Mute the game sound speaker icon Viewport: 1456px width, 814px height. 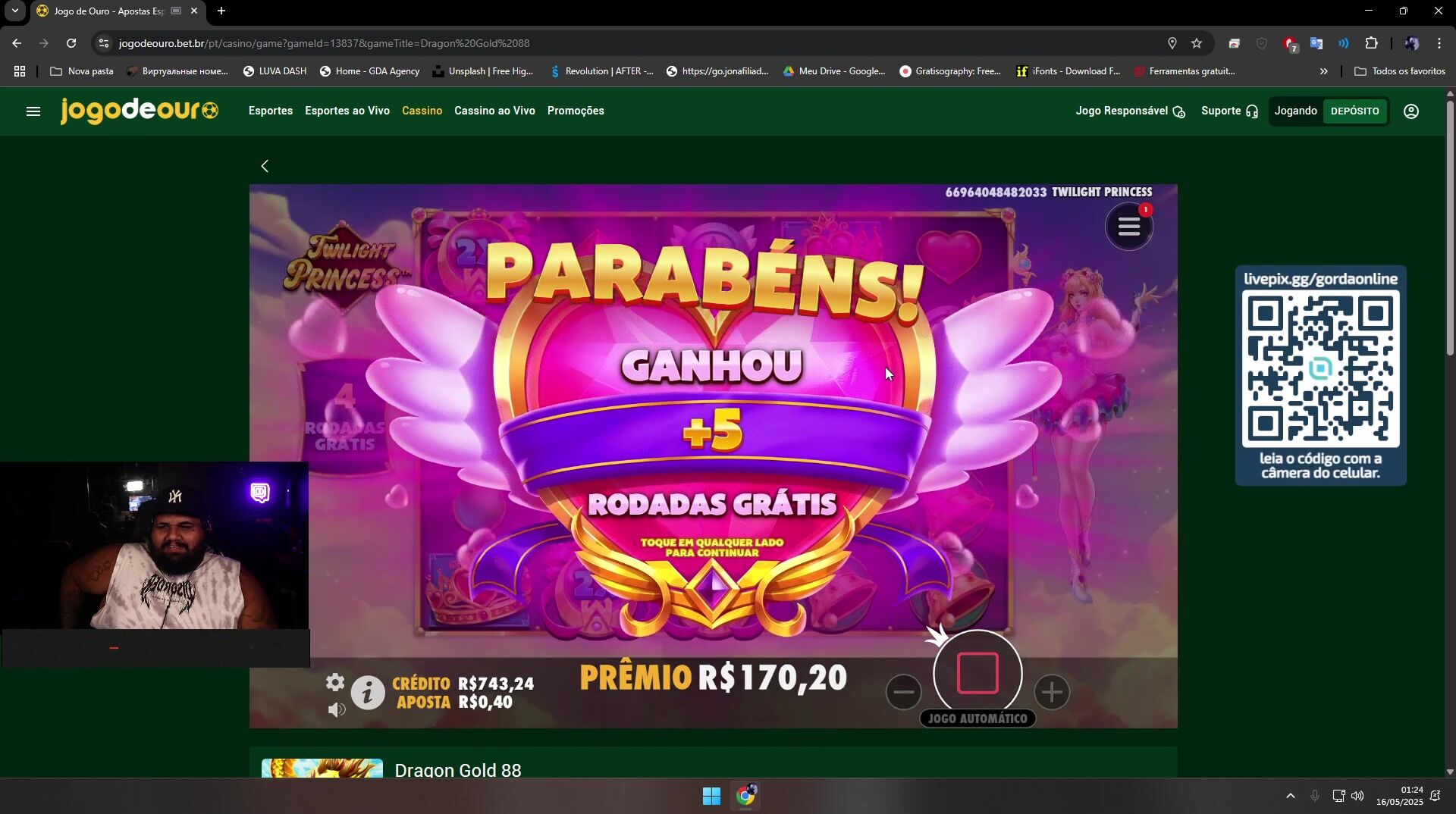point(337,709)
